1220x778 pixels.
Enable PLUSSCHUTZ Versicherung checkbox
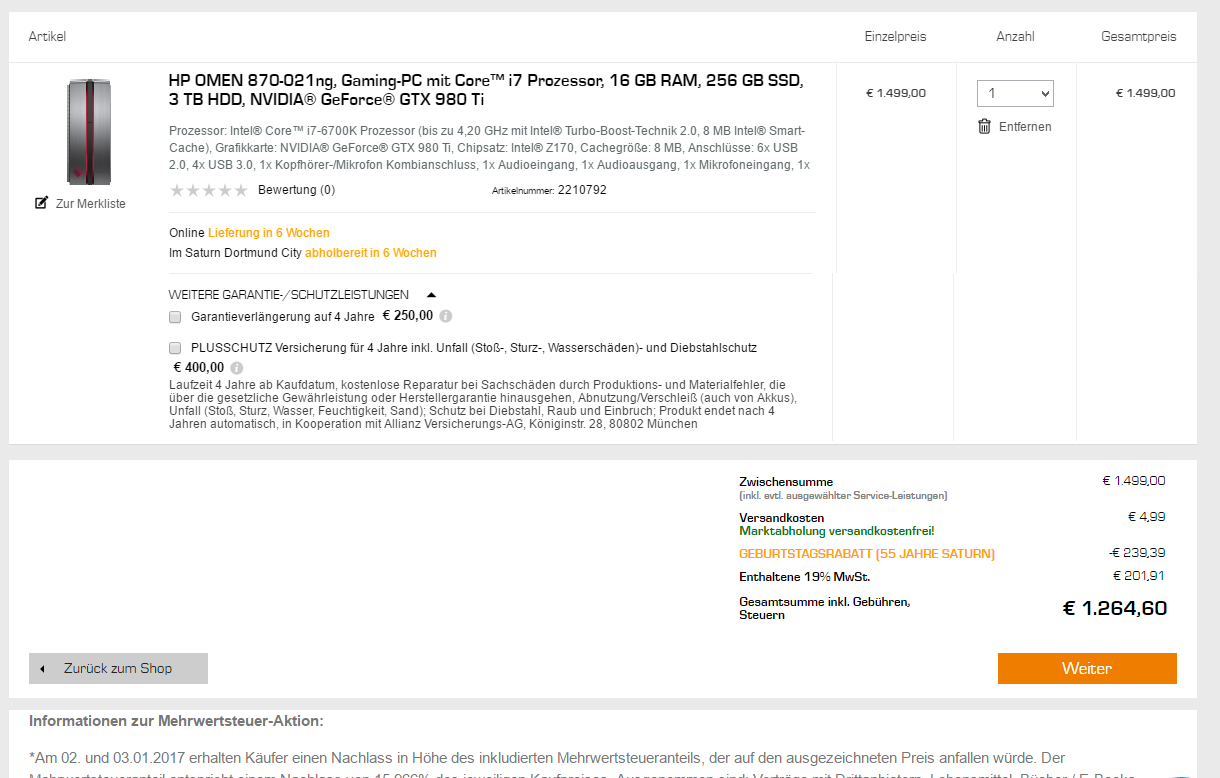point(175,348)
